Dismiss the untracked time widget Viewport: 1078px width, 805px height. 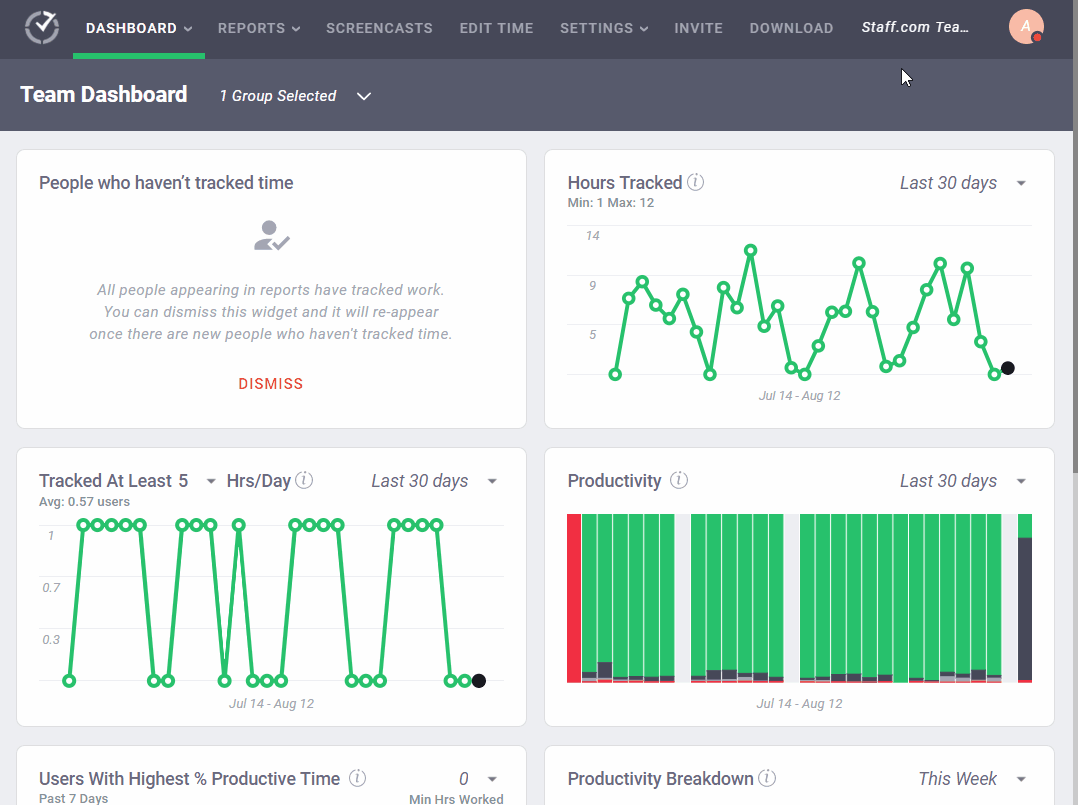tap(270, 383)
